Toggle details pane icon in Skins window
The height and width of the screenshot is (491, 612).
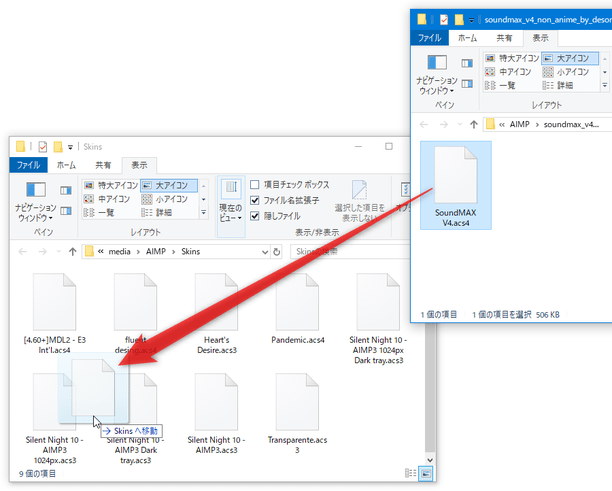[66, 211]
